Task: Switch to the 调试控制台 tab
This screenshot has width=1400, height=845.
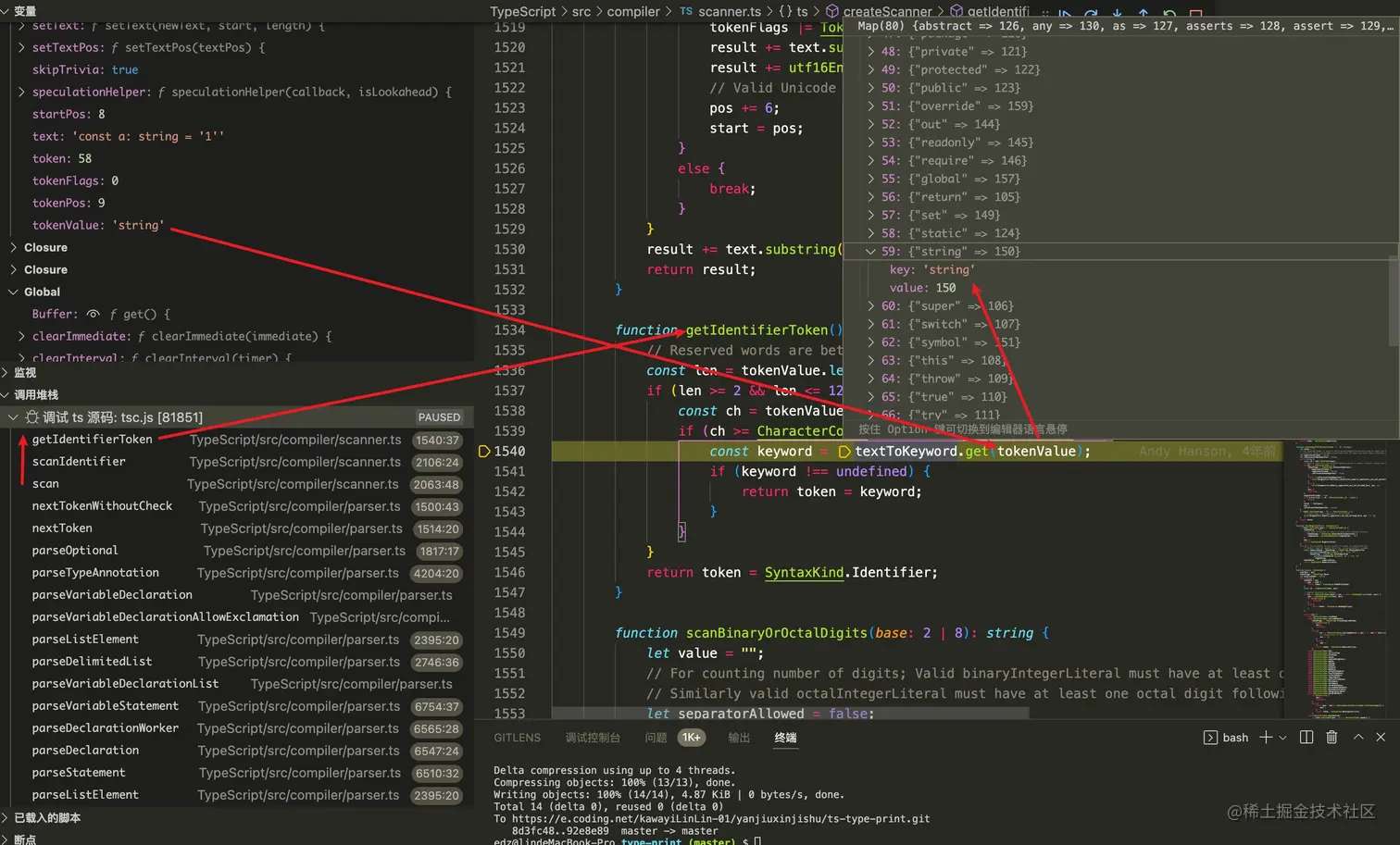Action: click(x=593, y=738)
